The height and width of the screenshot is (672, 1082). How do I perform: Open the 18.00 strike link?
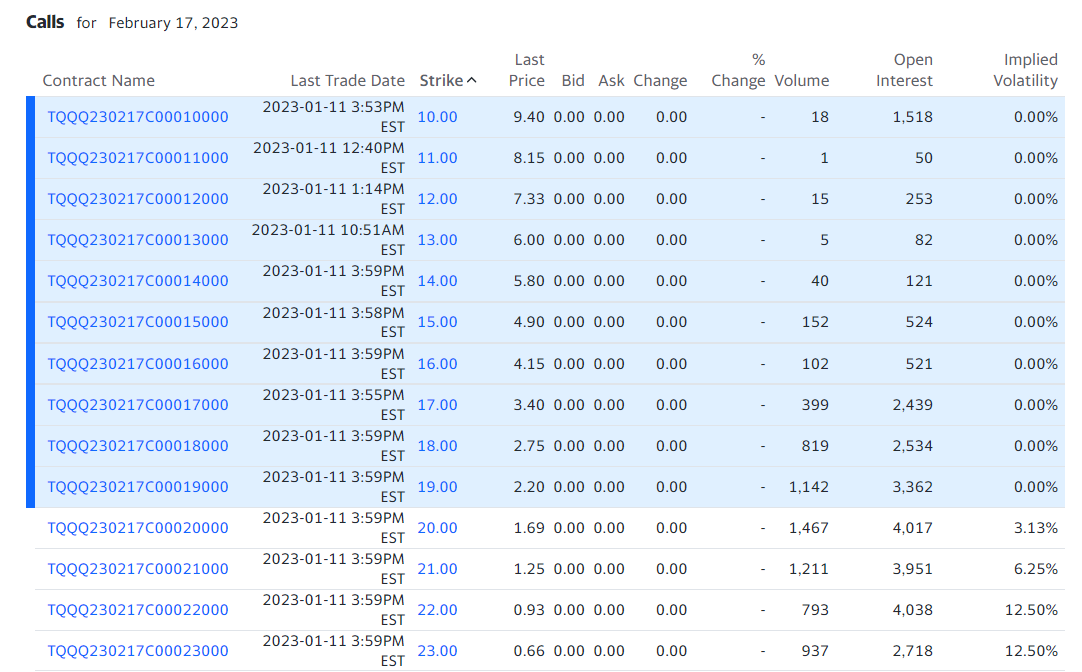point(437,446)
